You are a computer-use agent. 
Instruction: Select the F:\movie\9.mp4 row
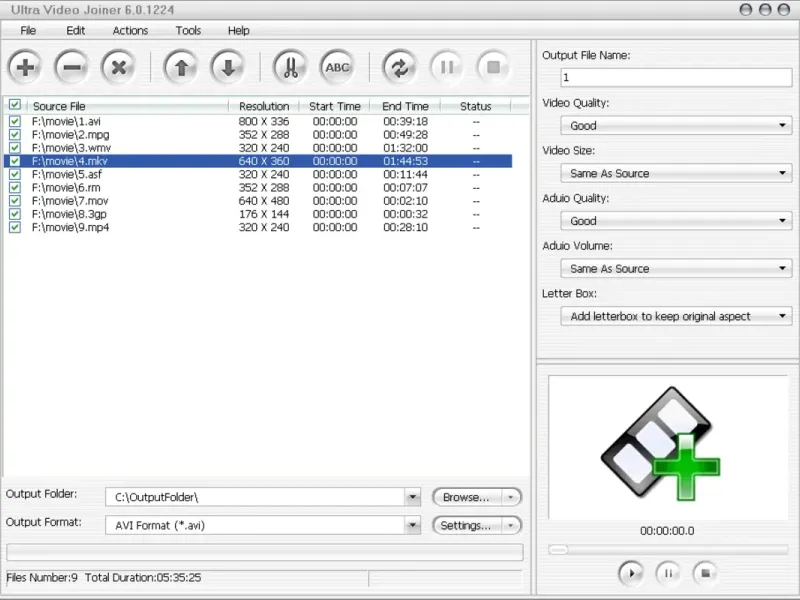point(258,228)
